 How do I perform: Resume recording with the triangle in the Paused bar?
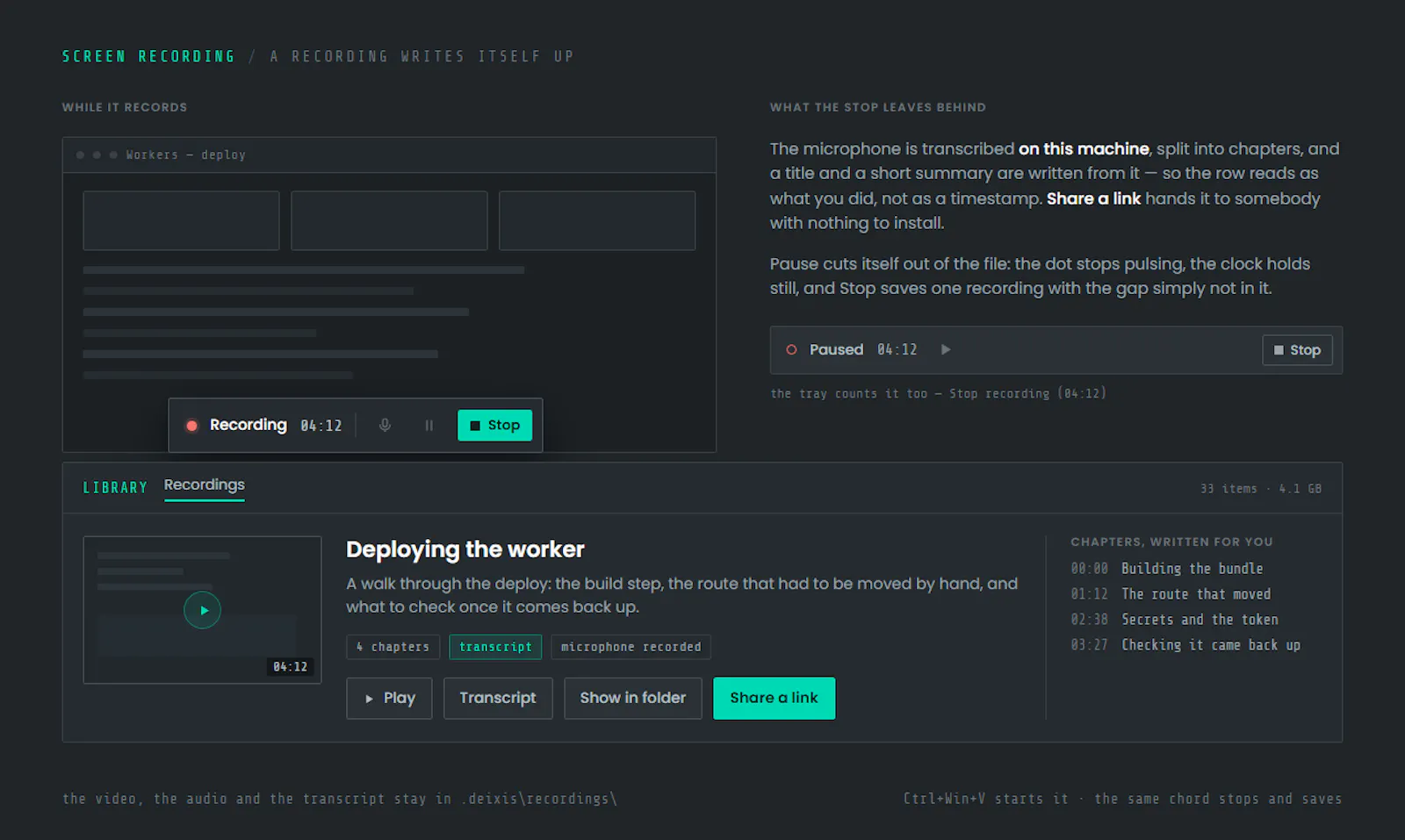946,349
